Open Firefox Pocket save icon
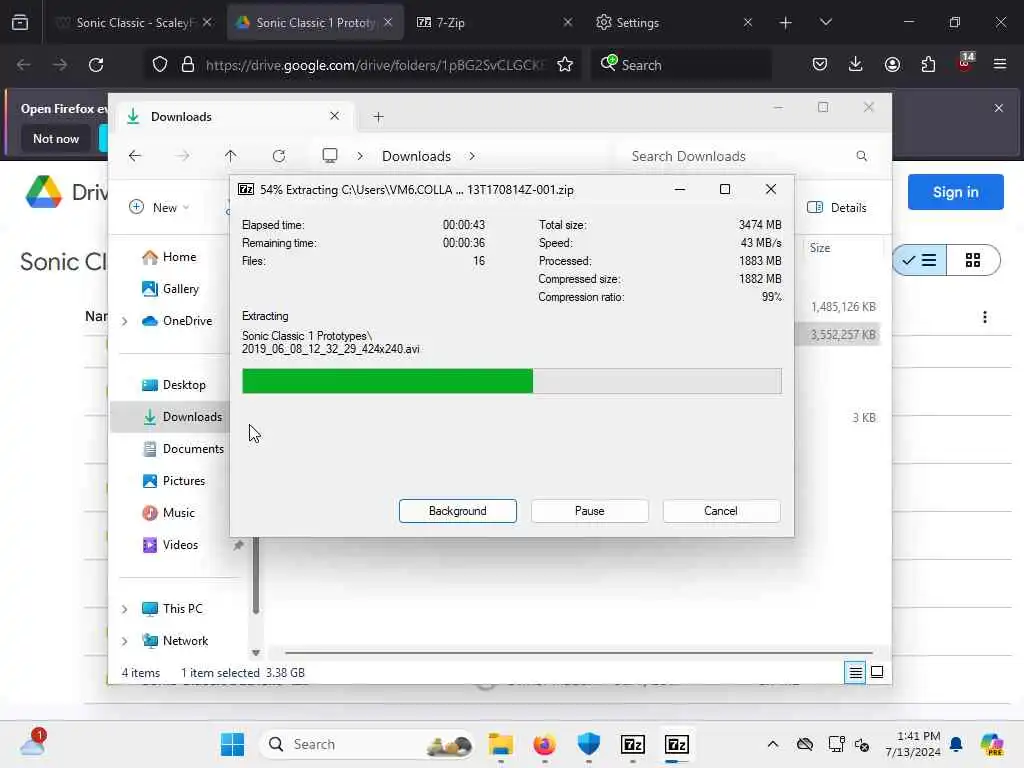The width and height of the screenshot is (1024, 768). point(820,65)
